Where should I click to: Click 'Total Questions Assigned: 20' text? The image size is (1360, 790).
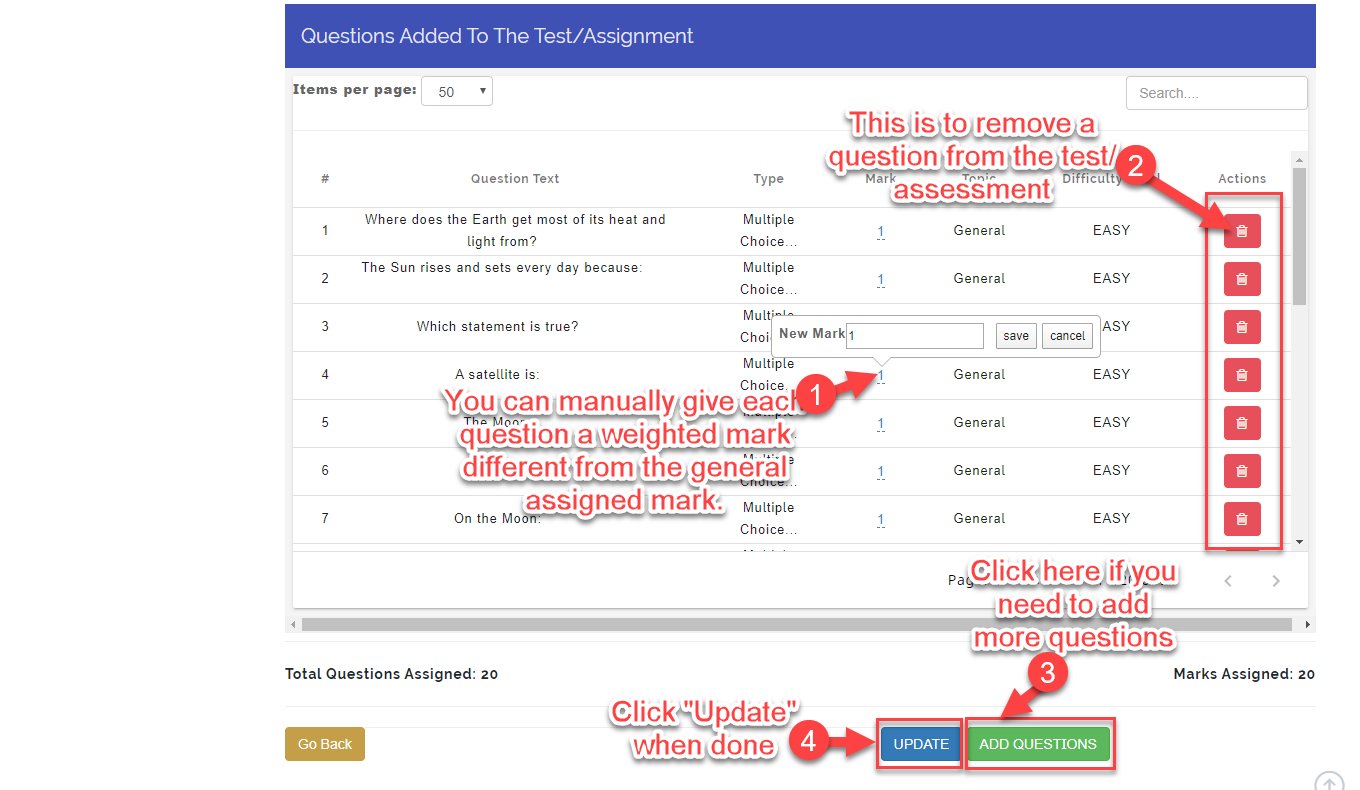pyautogui.click(x=392, y=674)
